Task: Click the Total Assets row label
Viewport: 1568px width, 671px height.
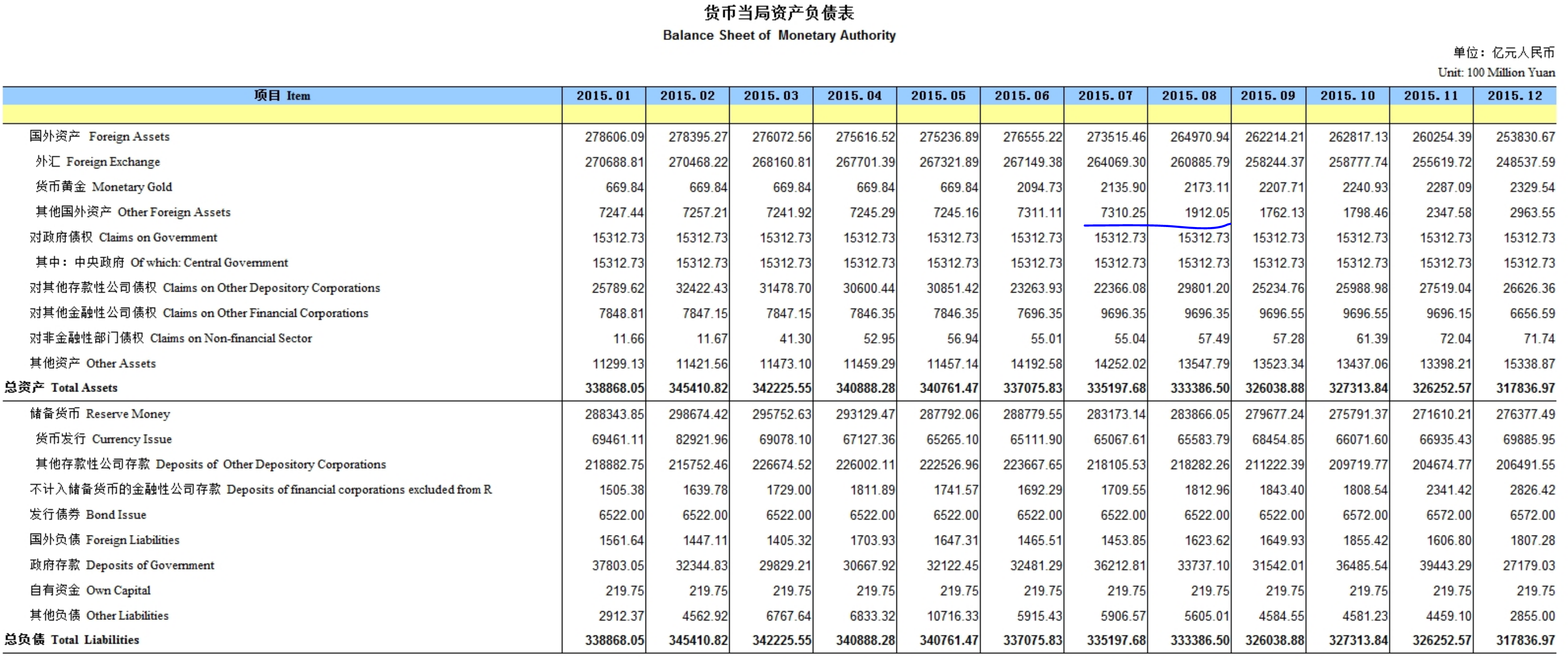Action: [x=62, y=388]
